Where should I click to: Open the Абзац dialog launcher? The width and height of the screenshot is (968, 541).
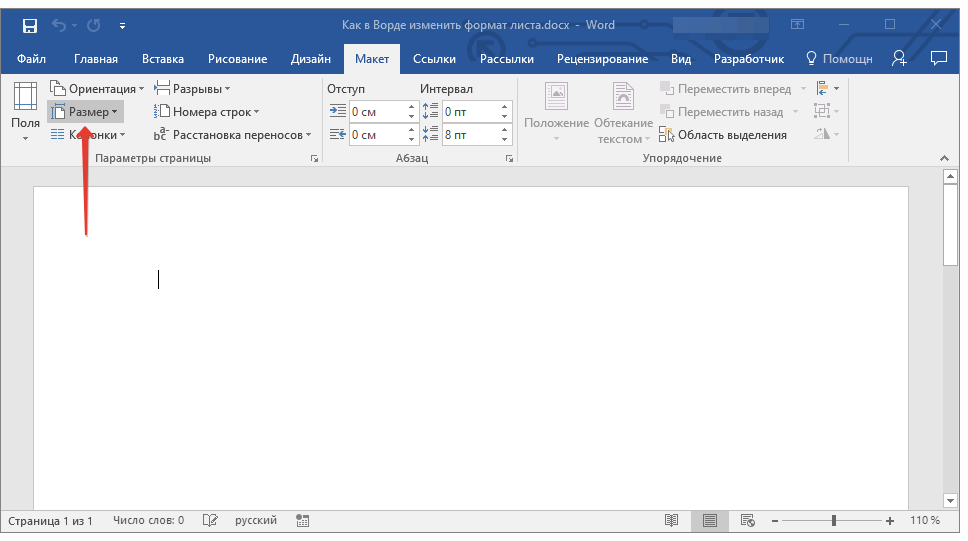509,159
